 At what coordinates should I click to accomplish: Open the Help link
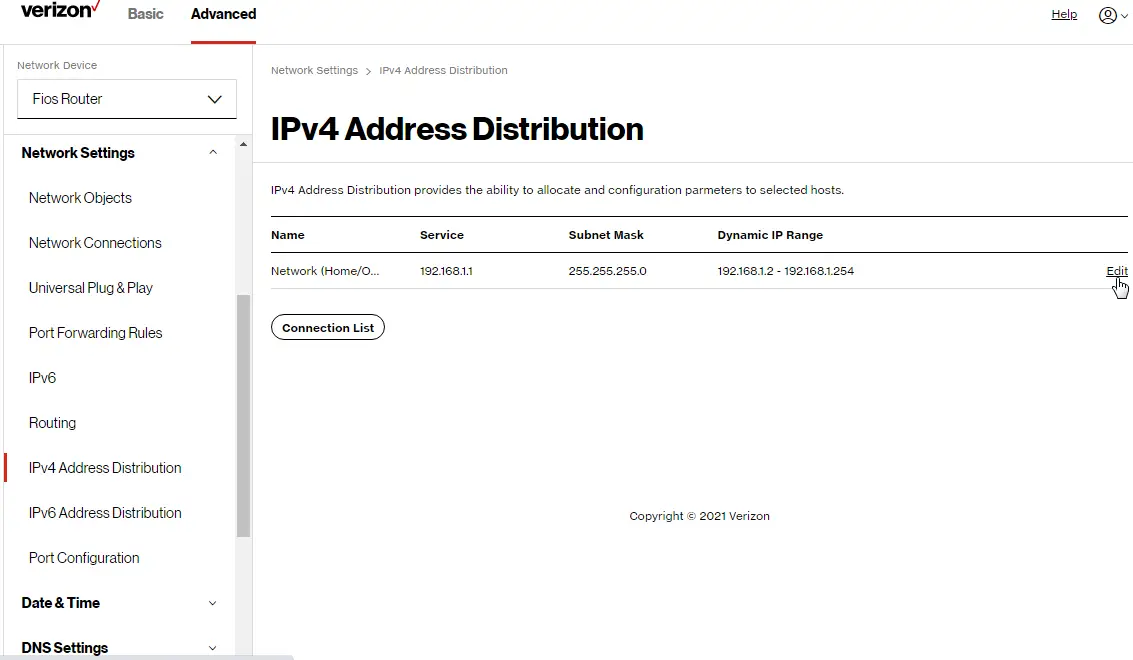[1064, 14]
